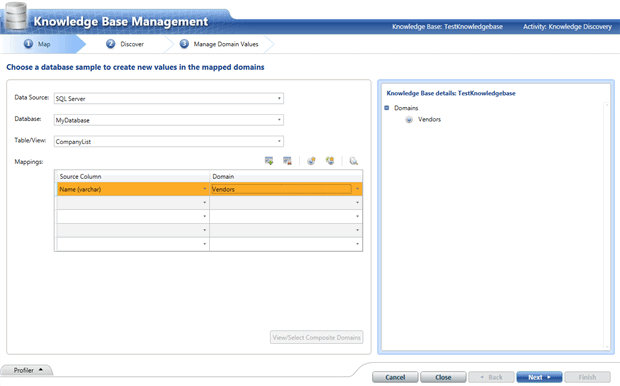Open the Database dropdown showing MyDatabase
620x386 pixels.
click(279, 120)
